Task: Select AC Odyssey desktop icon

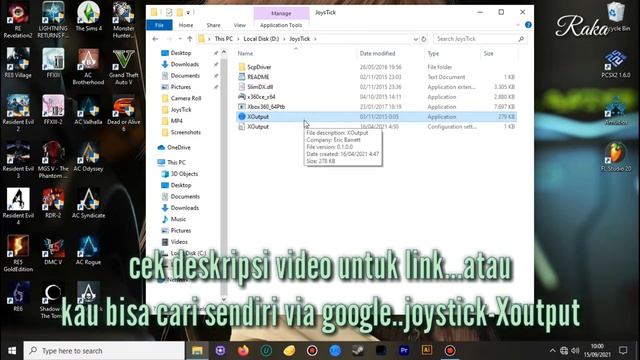Action: 88,157
